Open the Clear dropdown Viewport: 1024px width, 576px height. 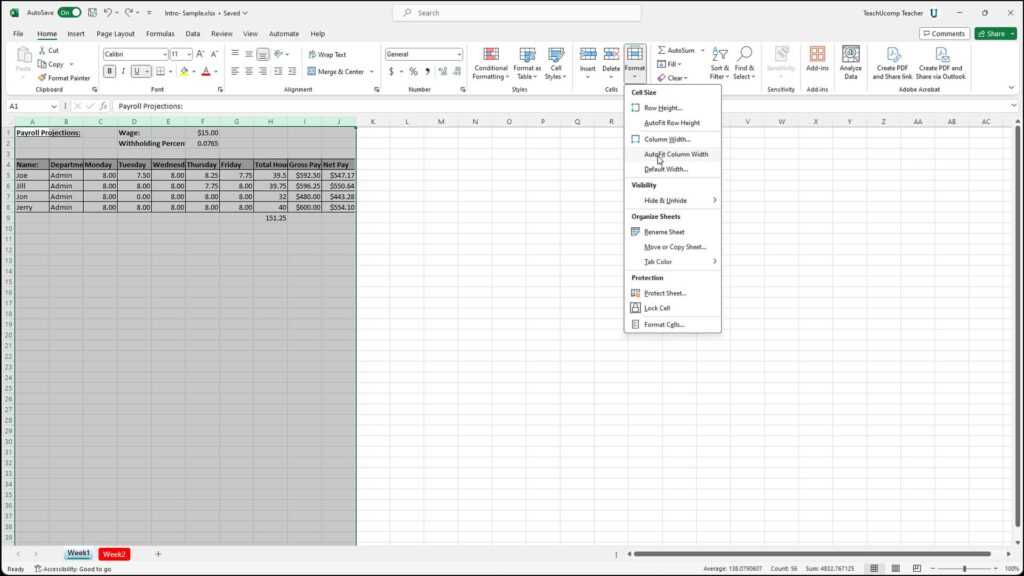tap(673, 78)
